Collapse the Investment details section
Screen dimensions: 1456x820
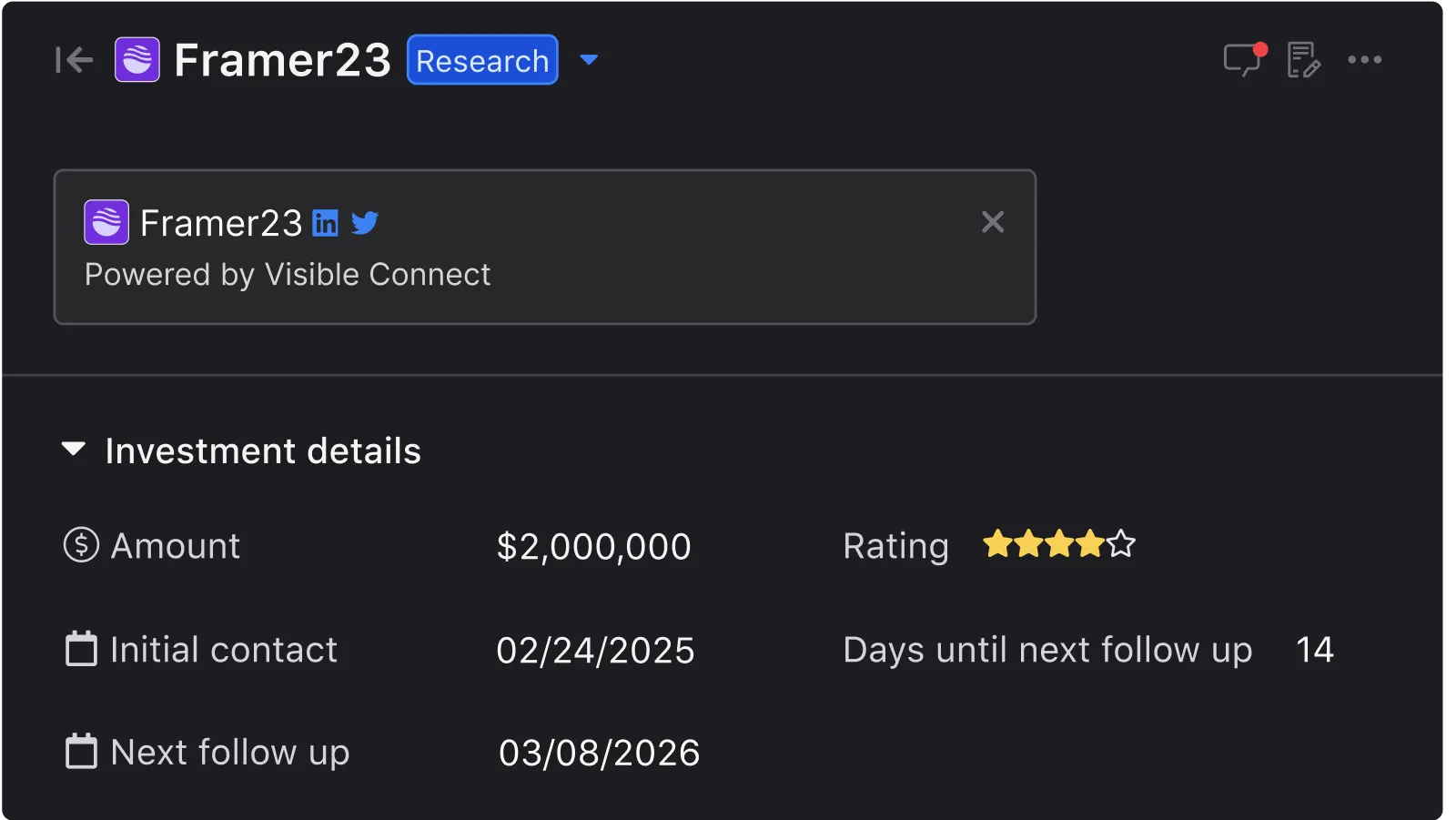[x=74, y=449]
